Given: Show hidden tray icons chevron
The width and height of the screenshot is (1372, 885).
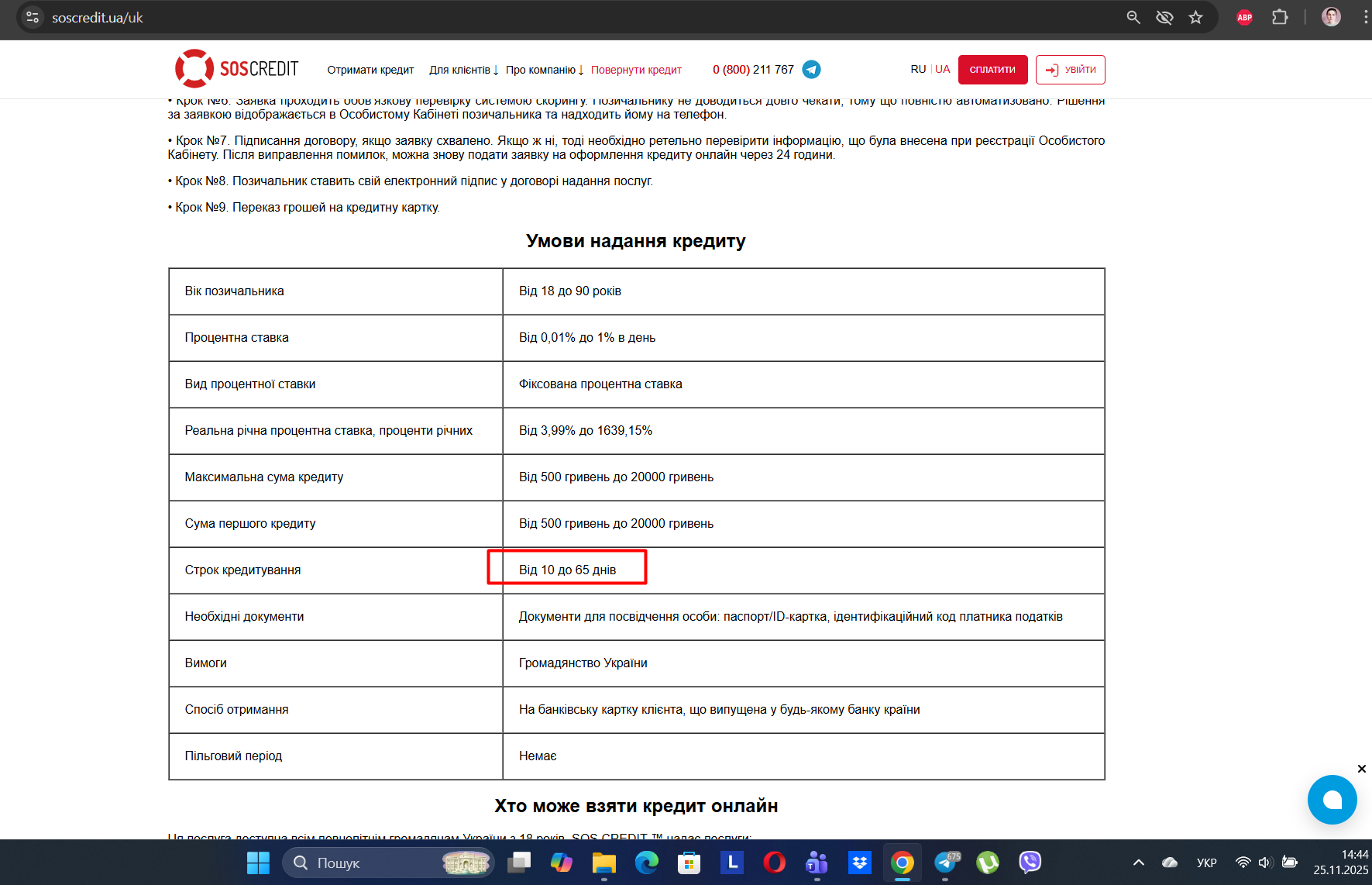Looking at the screenshot, I should point(1138,863).
